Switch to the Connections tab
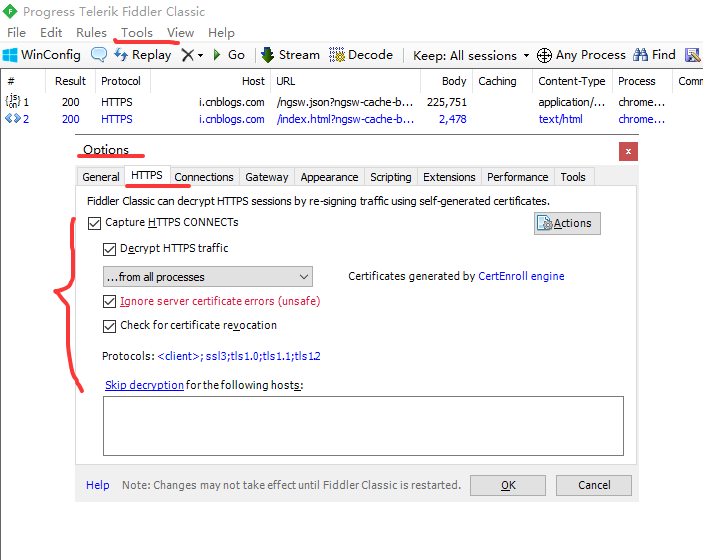The height and width of the screenshot is (560, 703). tap(204, 177)
